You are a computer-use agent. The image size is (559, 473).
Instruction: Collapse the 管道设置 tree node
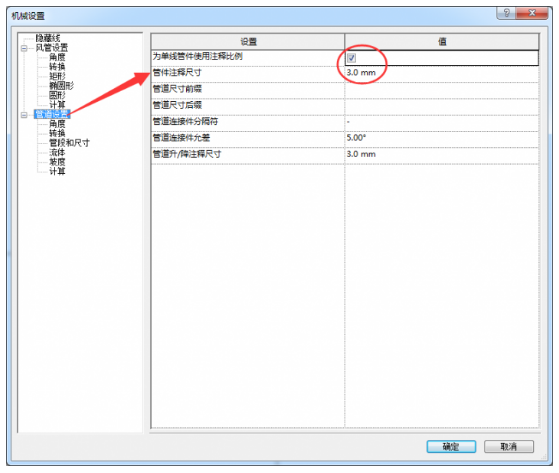tap(24, 115)
